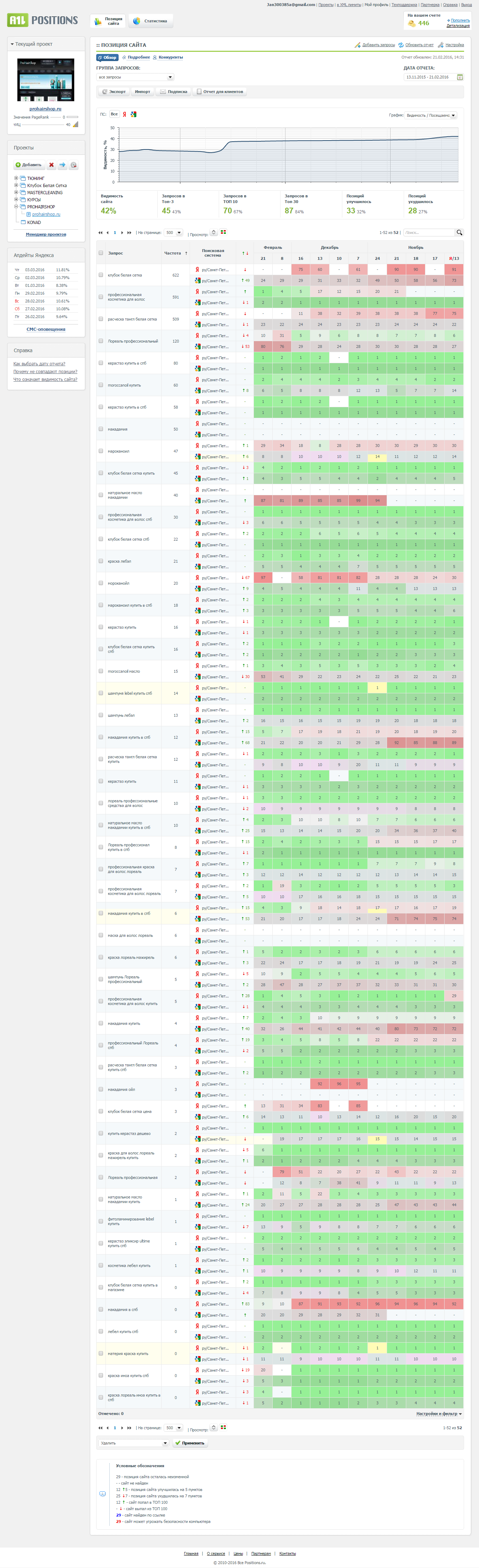
Task: Switch to the Конкуренты view
Action: coord(168,57)
